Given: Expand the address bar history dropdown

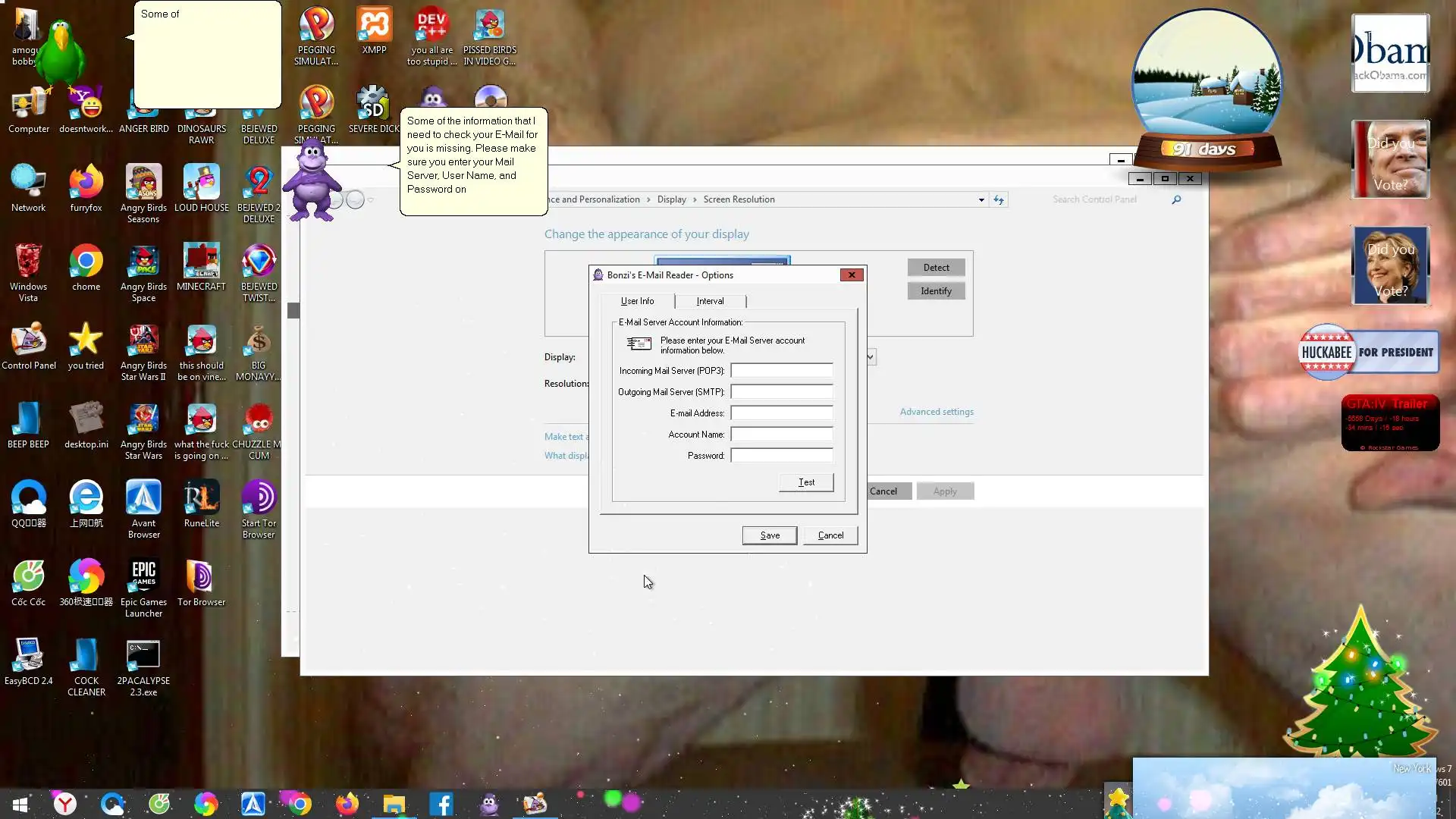Looking at the screenshot, I should [981, 199].
